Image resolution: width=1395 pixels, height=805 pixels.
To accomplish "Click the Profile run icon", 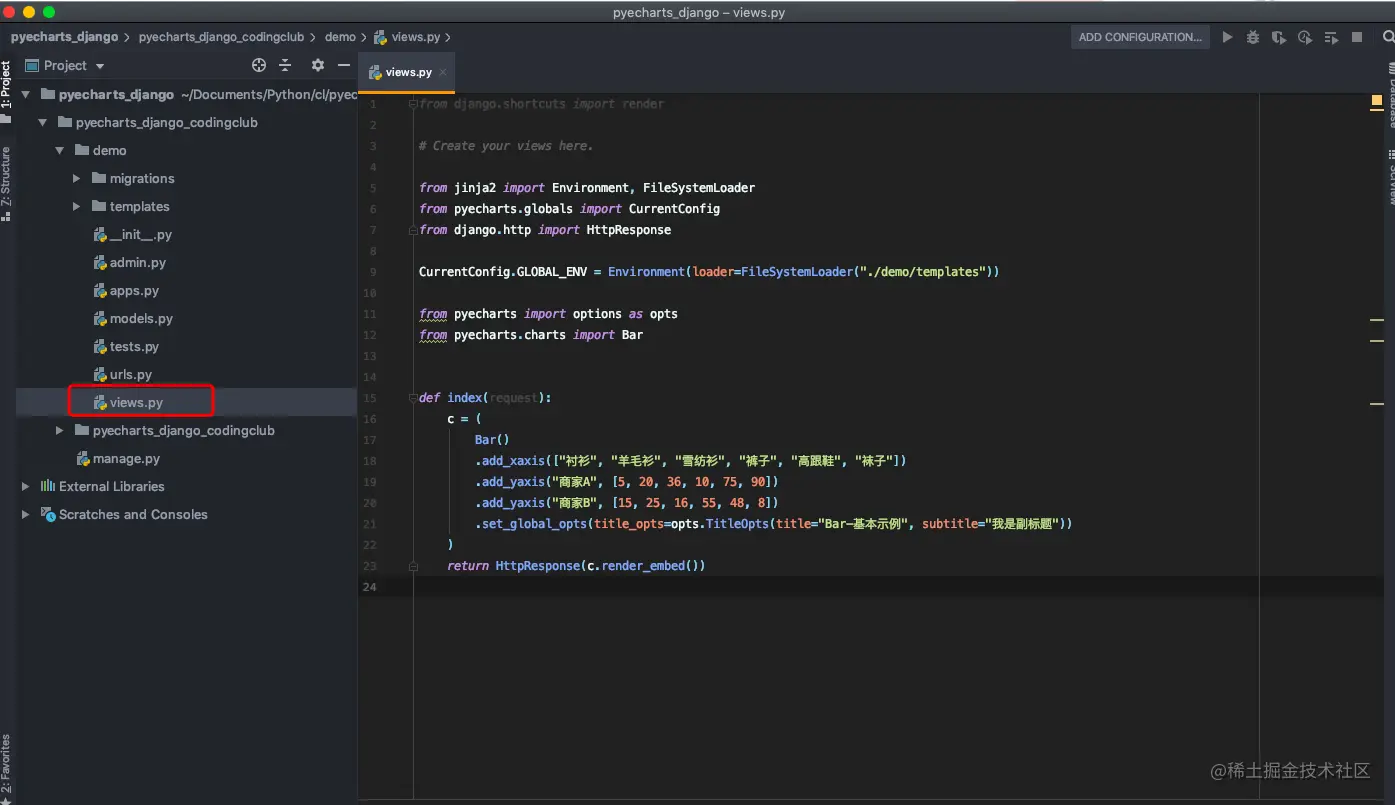I will coord(1305,37).
